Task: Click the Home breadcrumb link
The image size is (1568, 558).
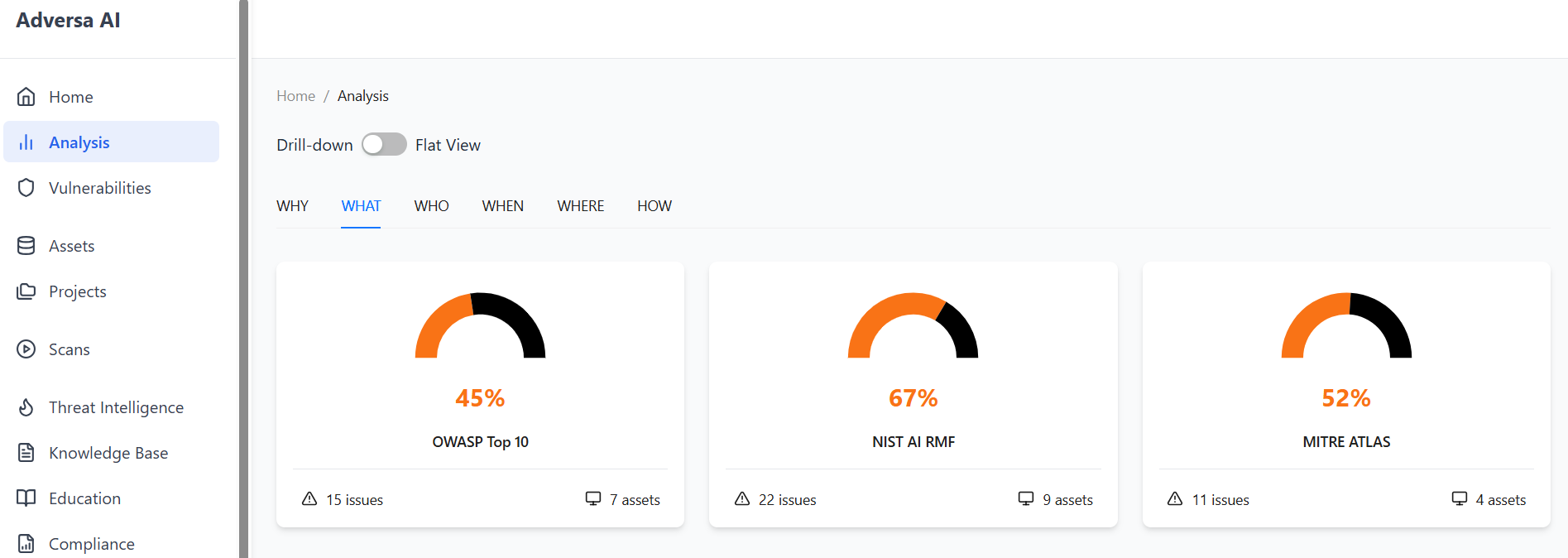Action: (x=295, y=96)
